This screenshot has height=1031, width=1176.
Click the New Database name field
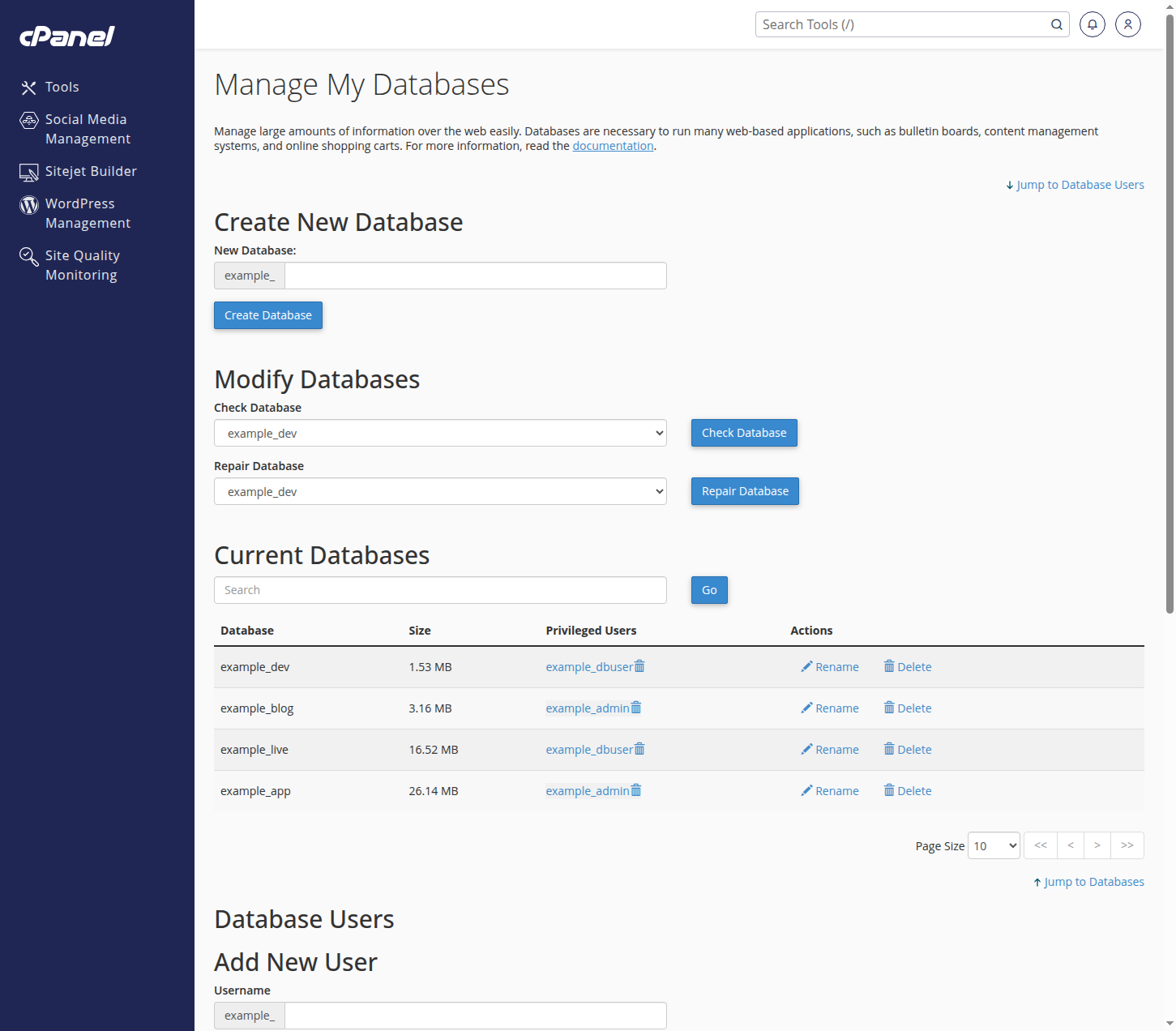476,276
